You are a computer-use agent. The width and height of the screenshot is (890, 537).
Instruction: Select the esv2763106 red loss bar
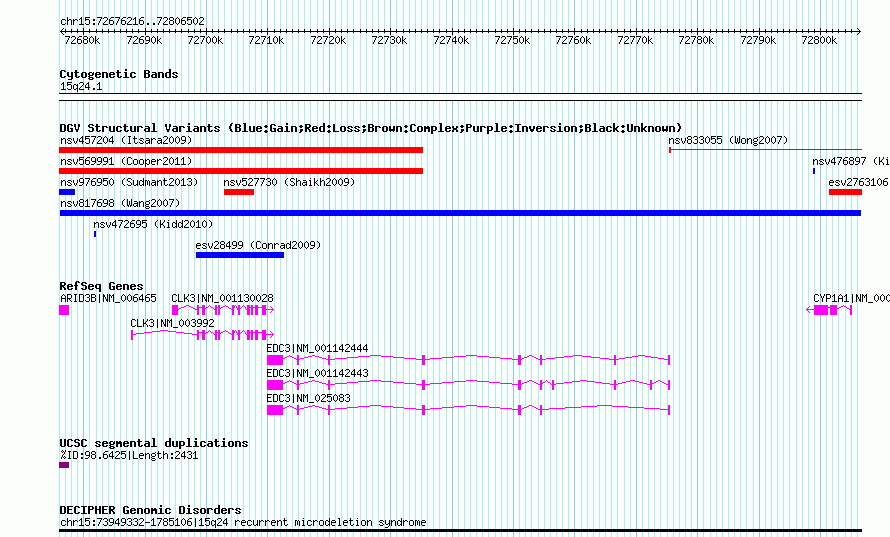coord(845,192)
